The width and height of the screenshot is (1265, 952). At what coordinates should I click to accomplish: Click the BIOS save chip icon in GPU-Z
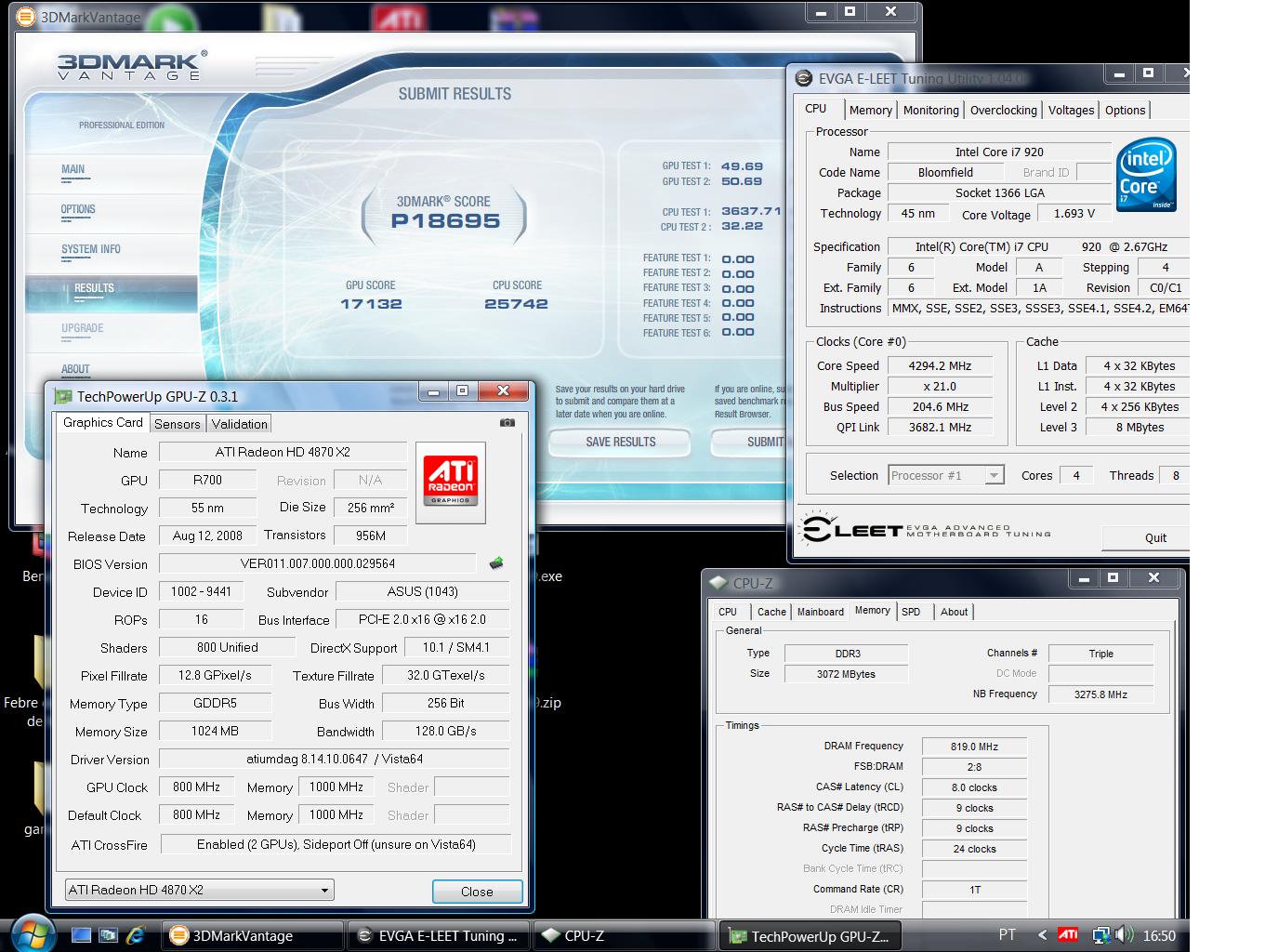click(496, 562)
